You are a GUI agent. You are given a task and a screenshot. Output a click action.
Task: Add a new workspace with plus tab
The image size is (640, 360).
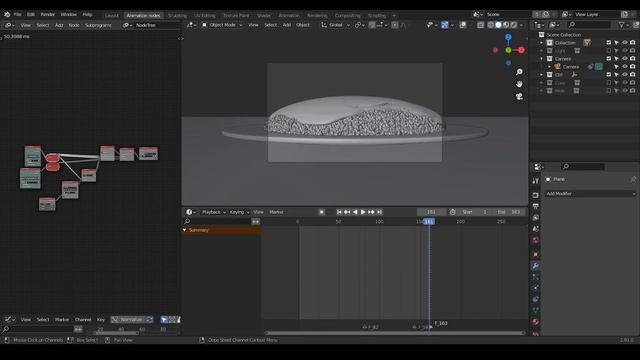tap(394, 16)
